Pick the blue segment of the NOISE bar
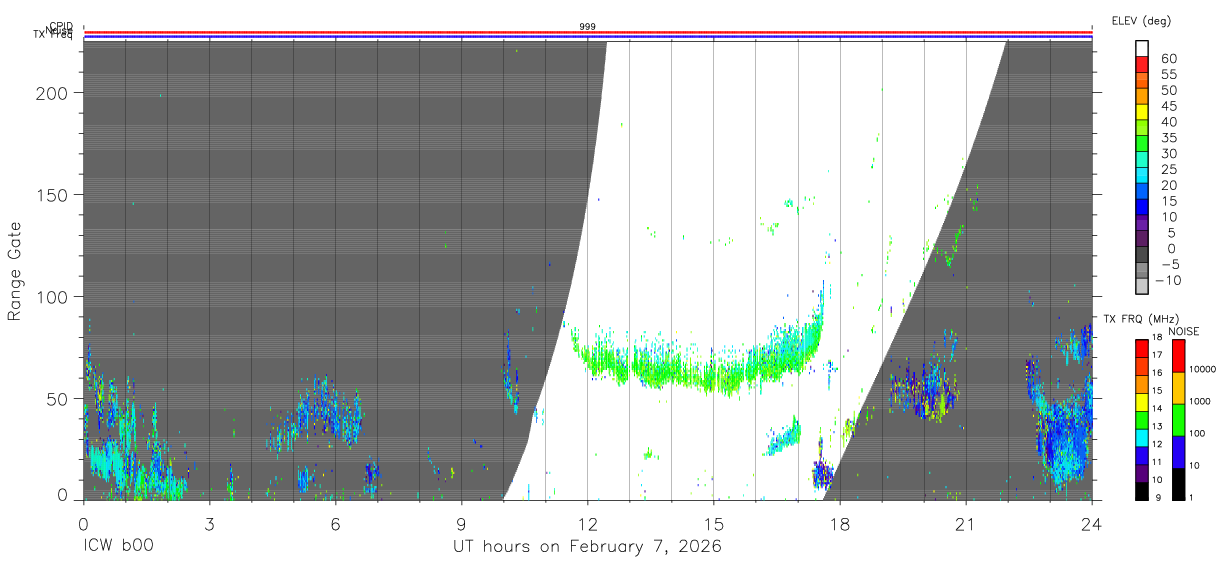The width and height of the screenshot is (1228, 567). 1178,452
